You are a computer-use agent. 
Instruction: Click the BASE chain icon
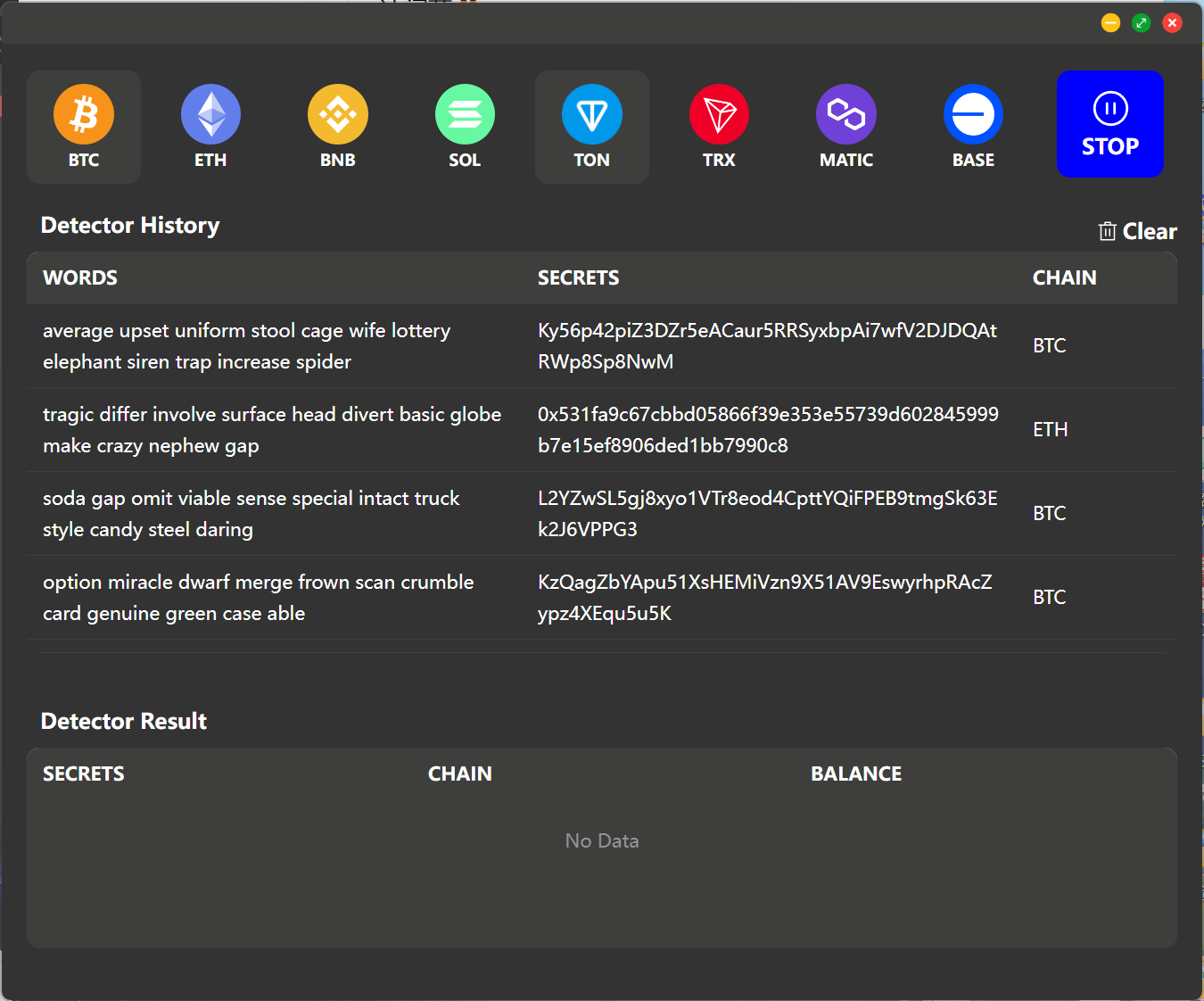click(973, 115)
